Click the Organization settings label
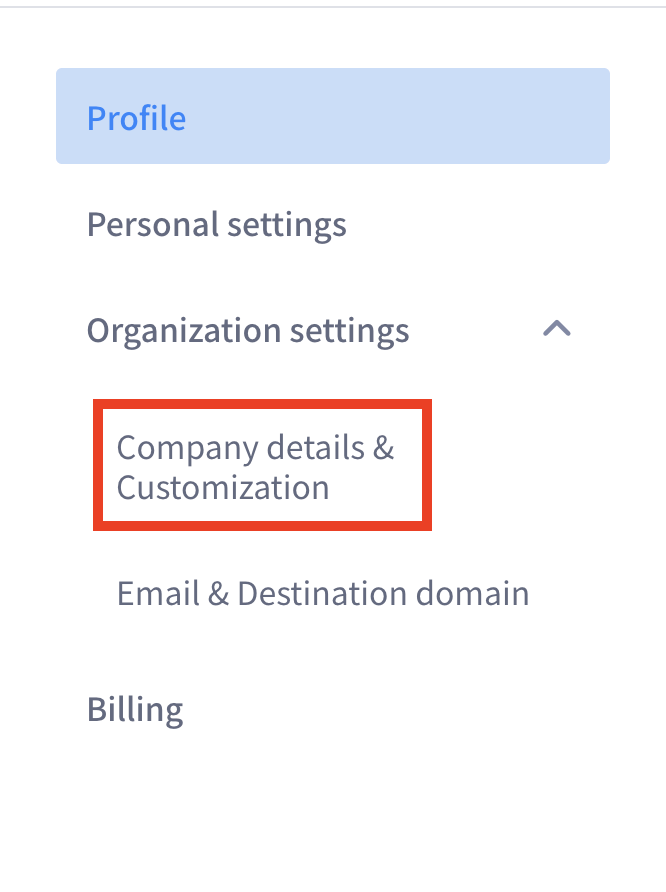This screenshot has width=666, height=892. (248, 330)
